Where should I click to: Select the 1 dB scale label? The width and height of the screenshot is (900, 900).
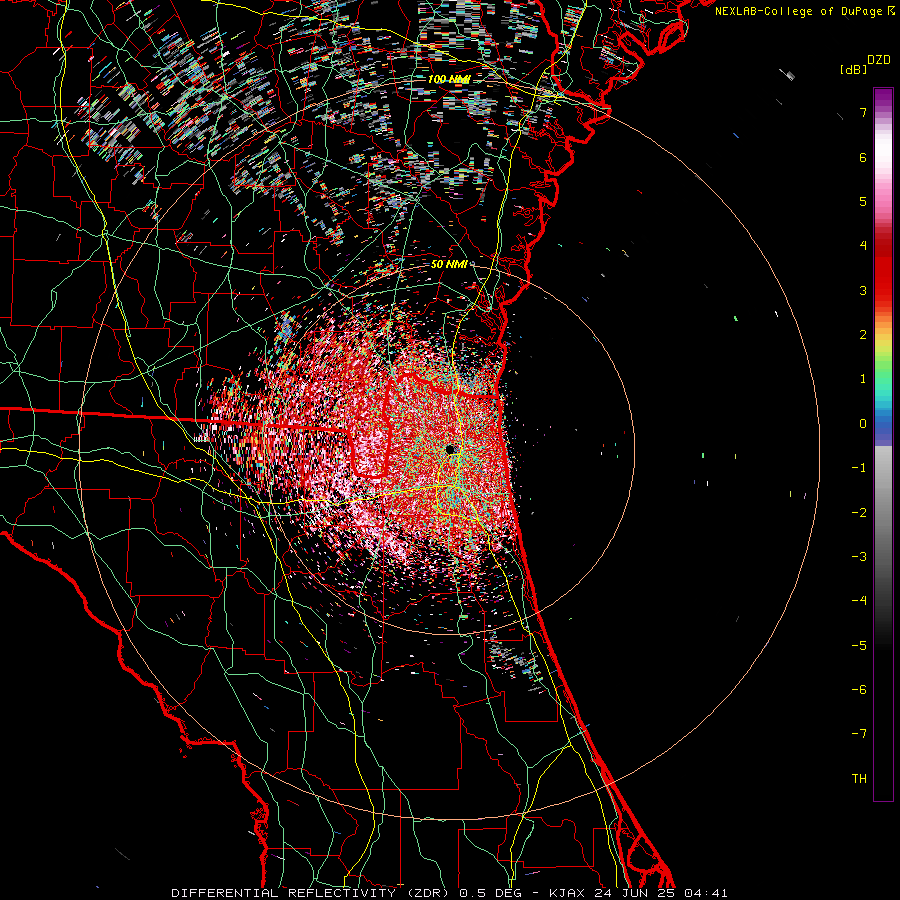click(863, 379)
